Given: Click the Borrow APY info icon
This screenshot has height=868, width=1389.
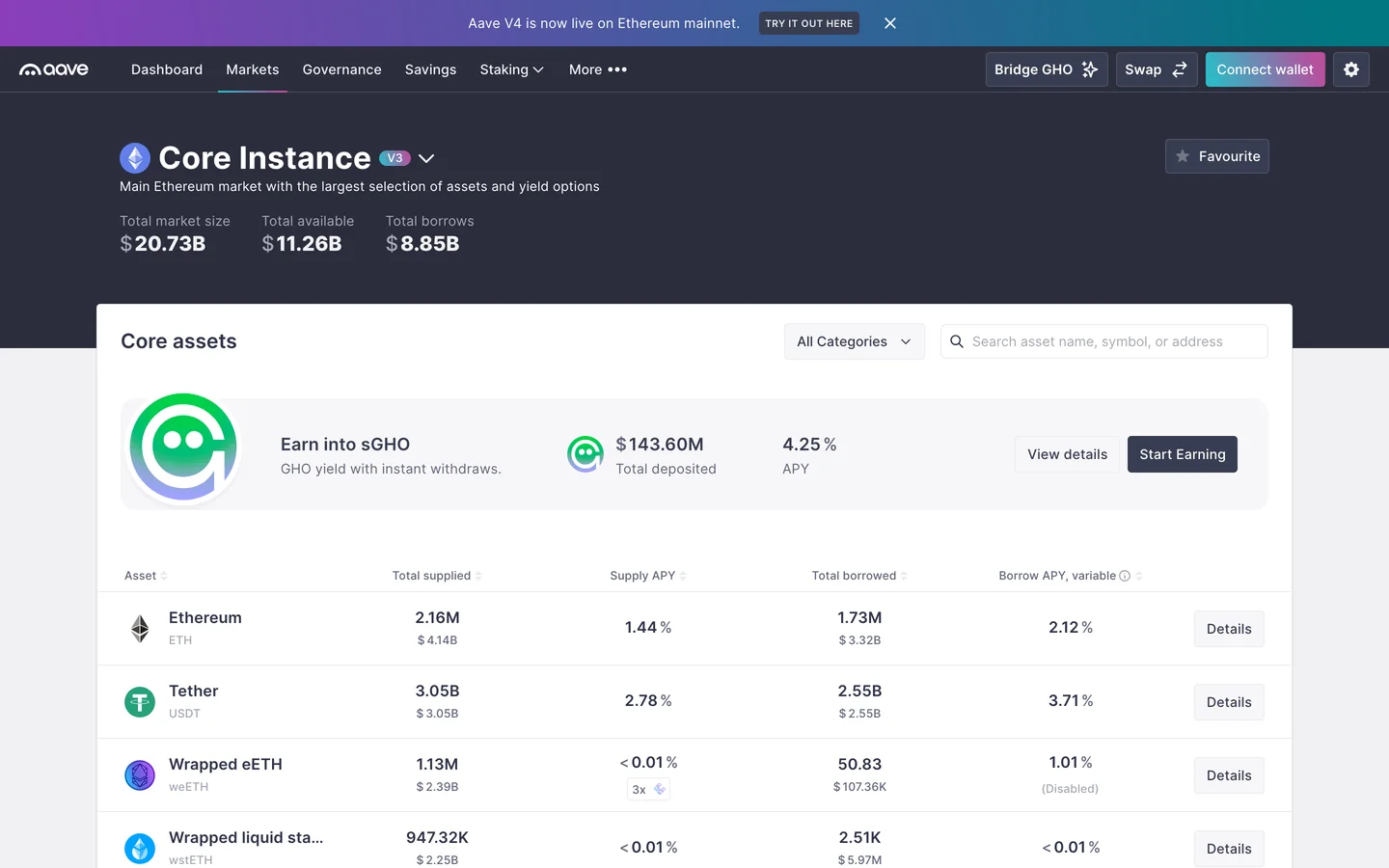Looking at the screenshot, I should pyautogui.click(x=1125, y=576).
